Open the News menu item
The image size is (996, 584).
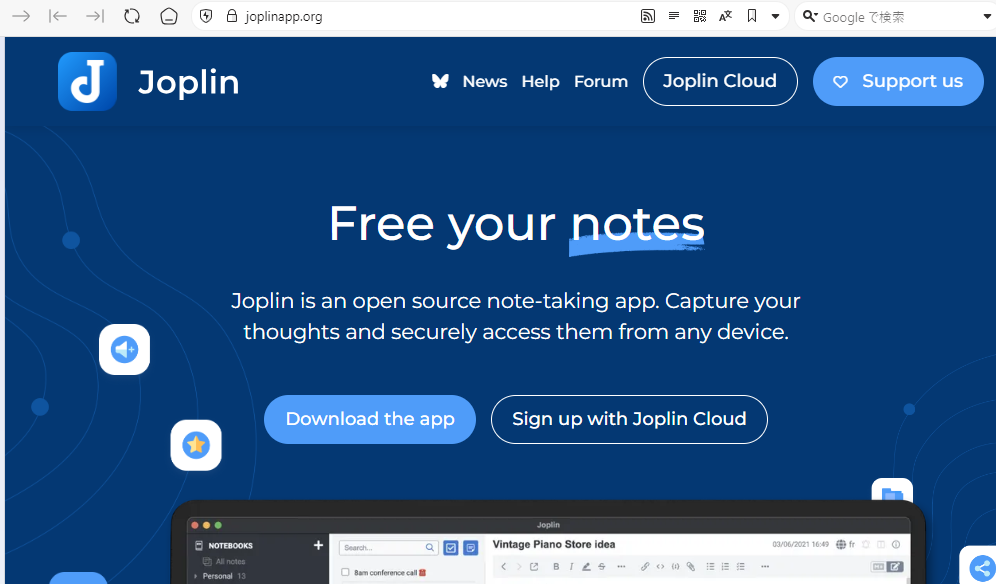(x=485, y=81)
